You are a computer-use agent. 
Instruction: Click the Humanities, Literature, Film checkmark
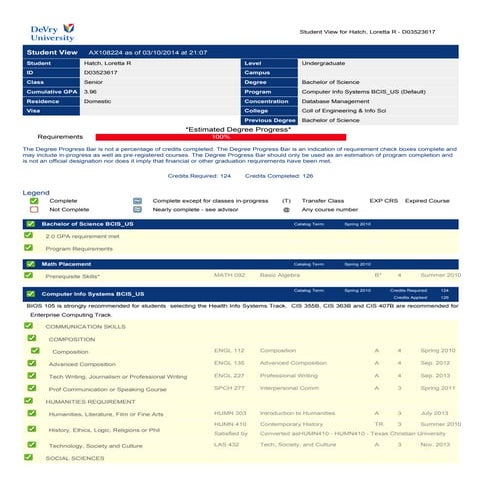(x=32, y=413)
